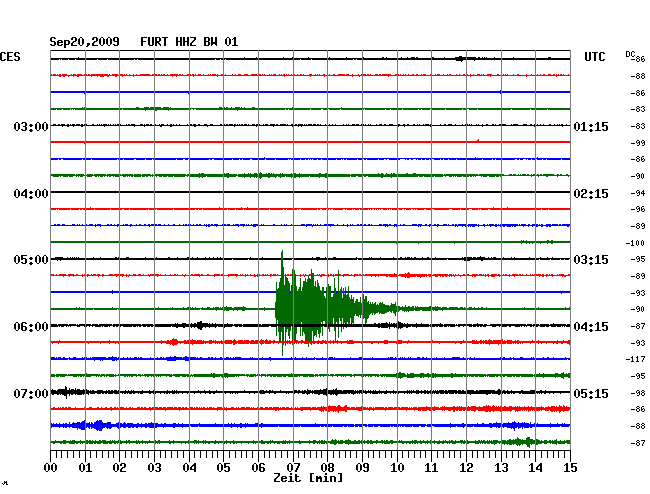Select minute tick label 02
This screenshot has height=494, width=650.
[x=119, y=468]
